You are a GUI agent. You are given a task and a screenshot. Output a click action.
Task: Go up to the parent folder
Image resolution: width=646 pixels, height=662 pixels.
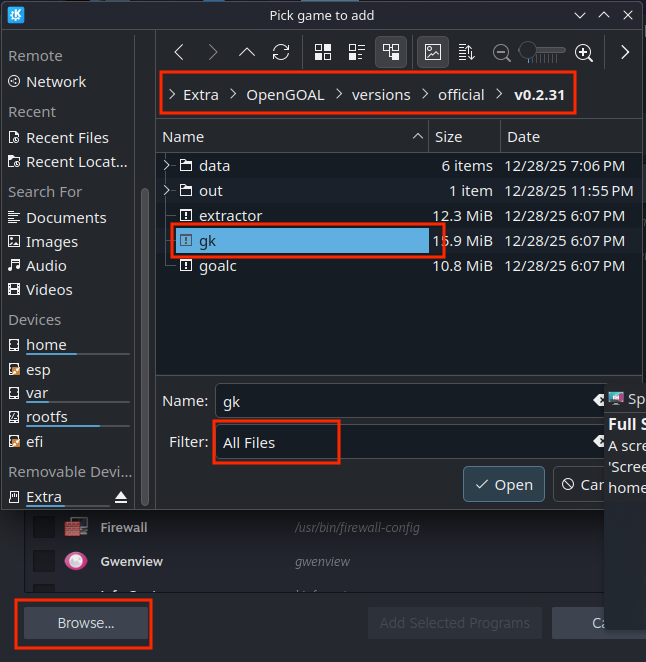(x=247, y=52)
